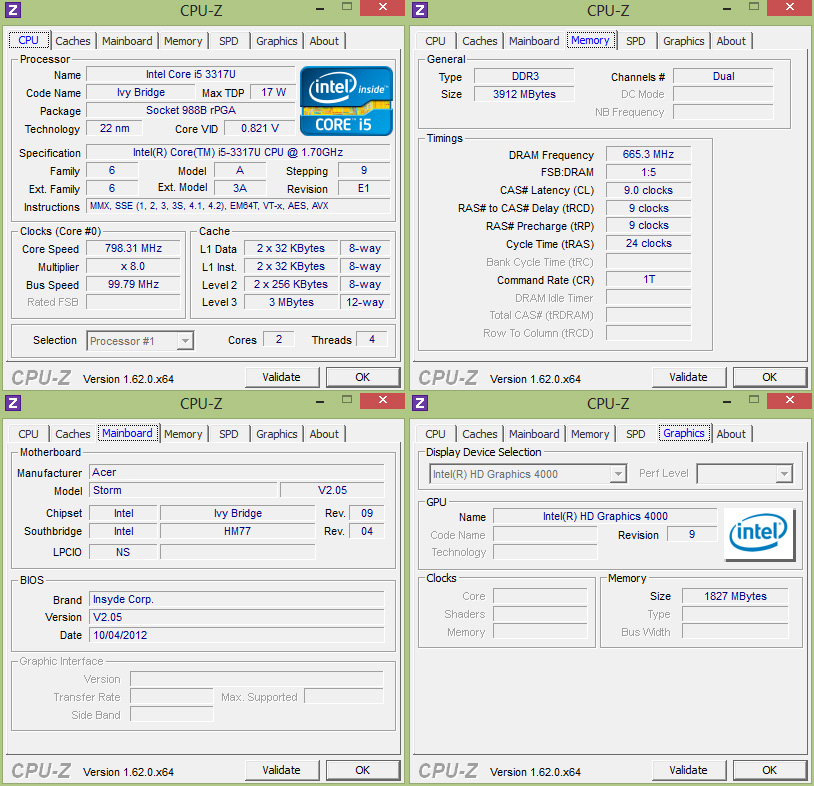Open the Display Device Selection dropdown
814x786 pixels.
tap(527, 473)
